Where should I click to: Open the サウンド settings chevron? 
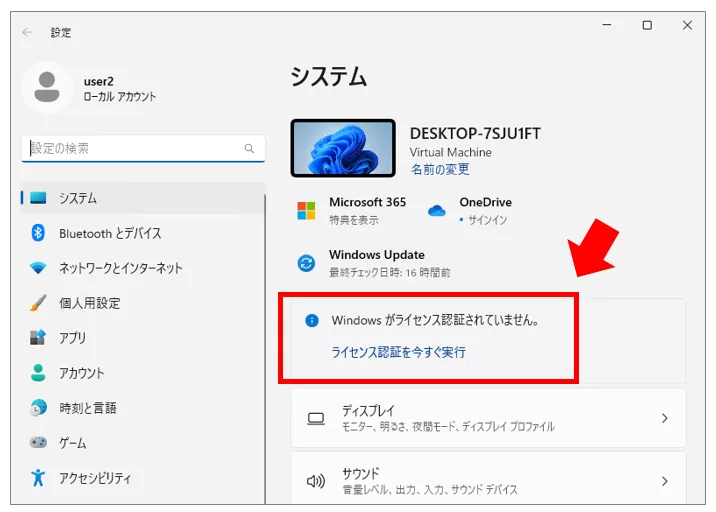(664, 481)
